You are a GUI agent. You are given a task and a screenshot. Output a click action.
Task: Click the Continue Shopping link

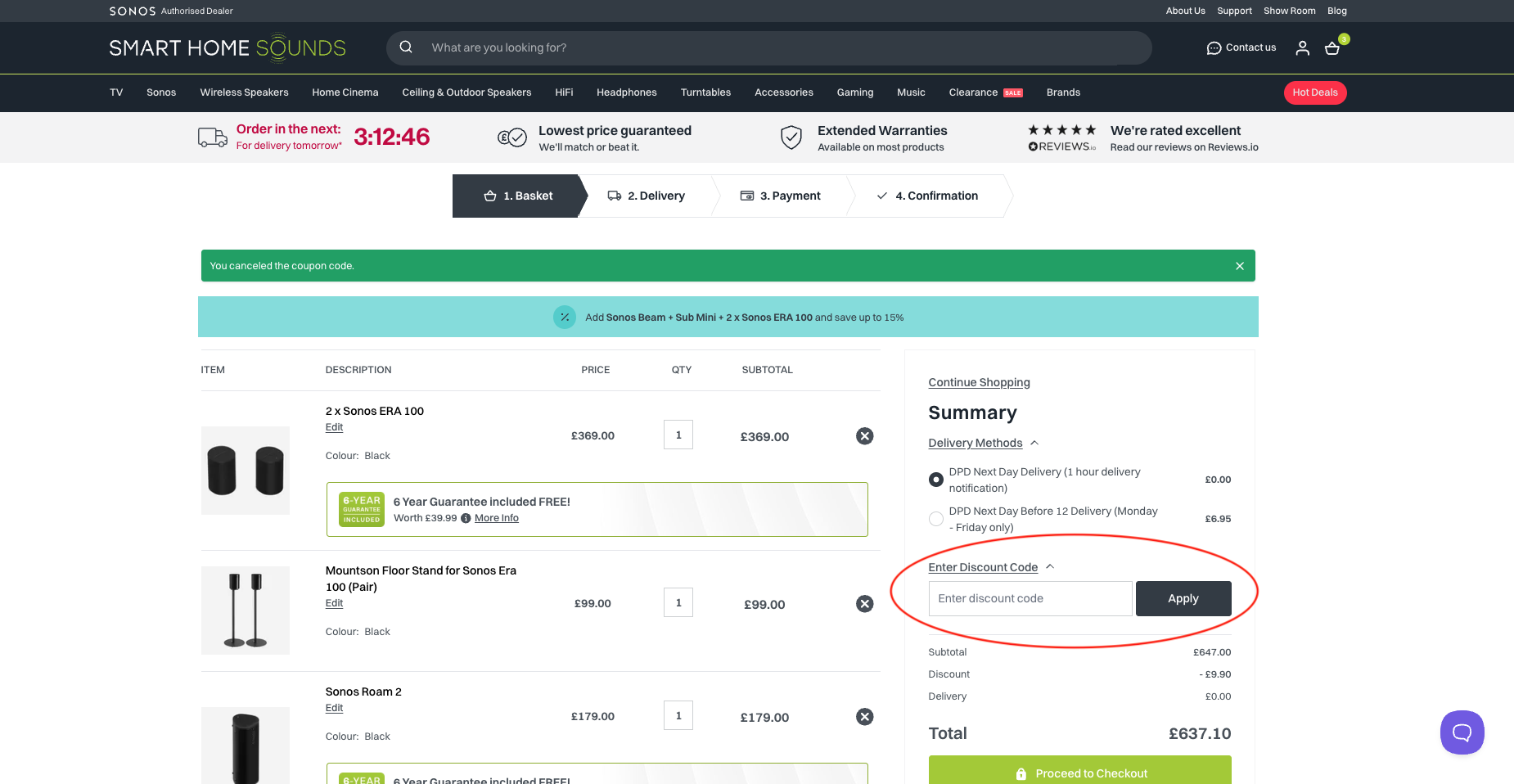pyautogui.click(x=979, y=382)
